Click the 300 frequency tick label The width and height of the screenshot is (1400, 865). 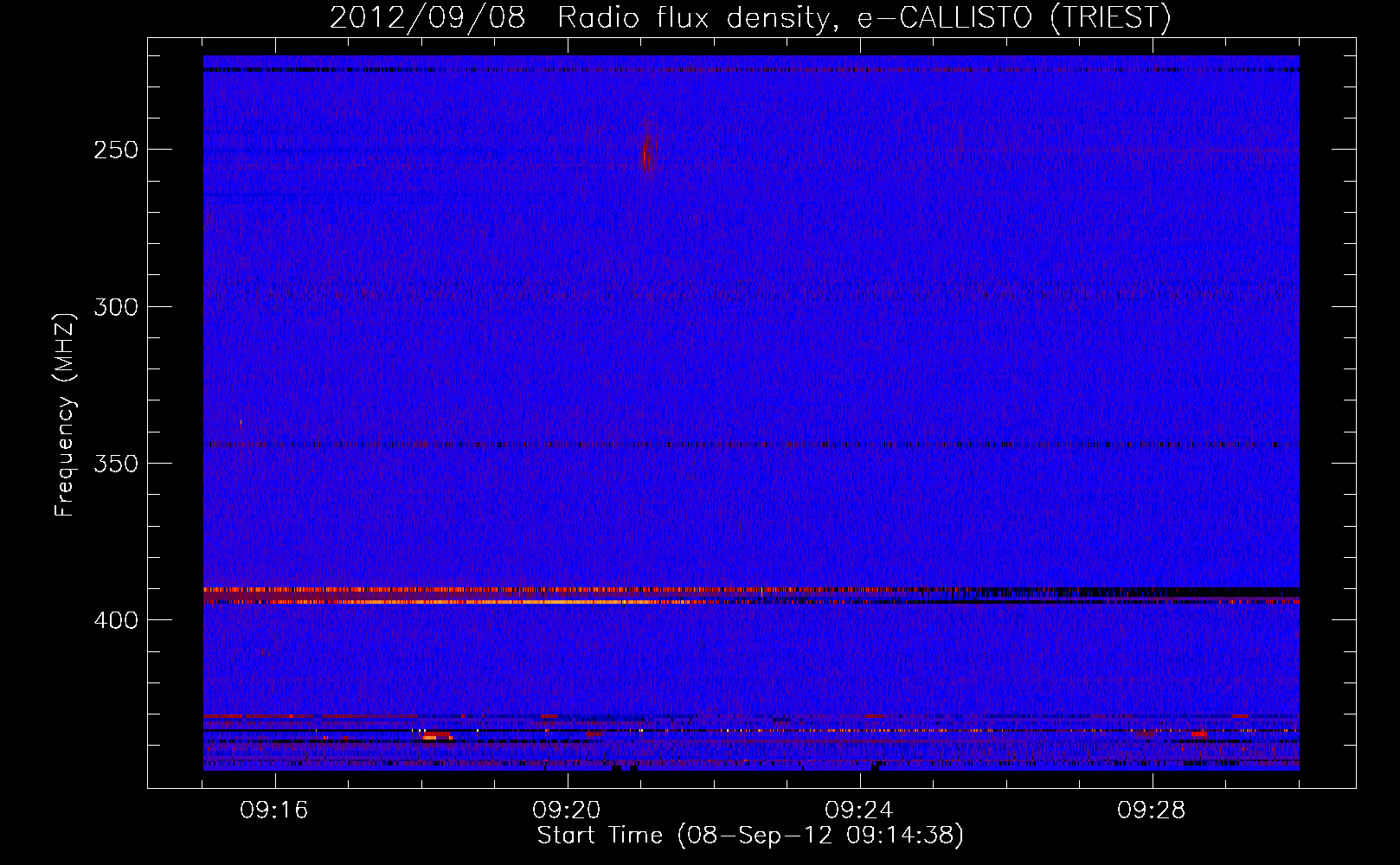pos(116,307)
